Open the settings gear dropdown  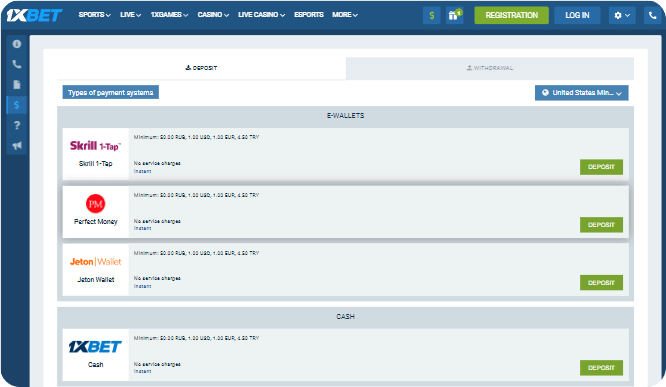622,15
